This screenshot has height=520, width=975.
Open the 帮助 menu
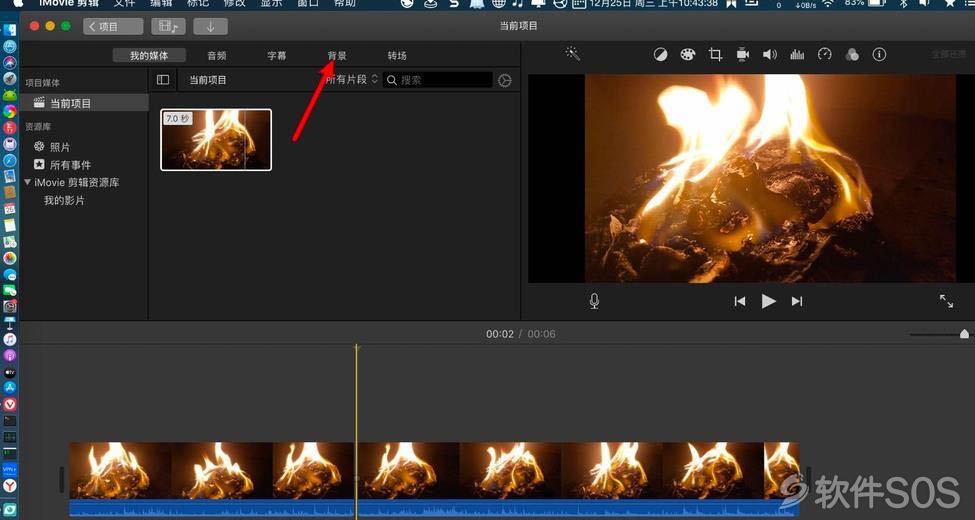pos(344,3)
